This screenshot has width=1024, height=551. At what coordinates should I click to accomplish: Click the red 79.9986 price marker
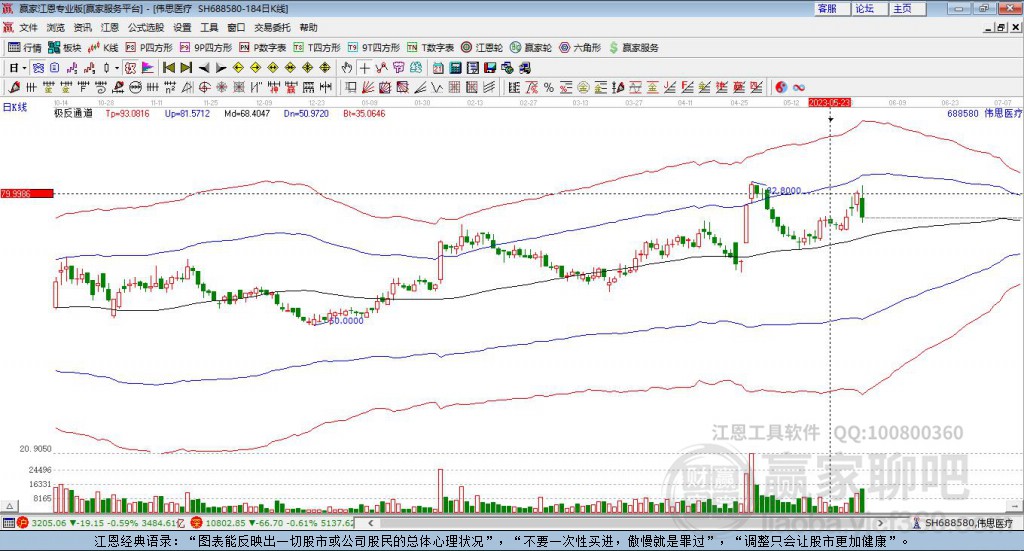click(x=27, y=193)
